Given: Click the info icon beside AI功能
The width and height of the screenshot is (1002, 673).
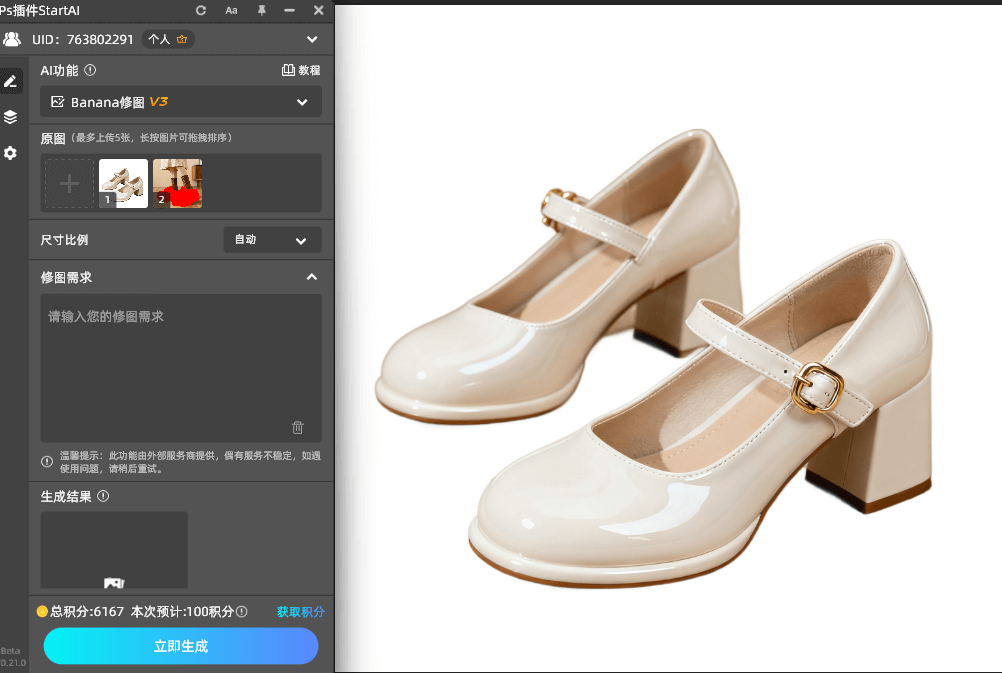Looking at the screenshot, I should (90, 70).
